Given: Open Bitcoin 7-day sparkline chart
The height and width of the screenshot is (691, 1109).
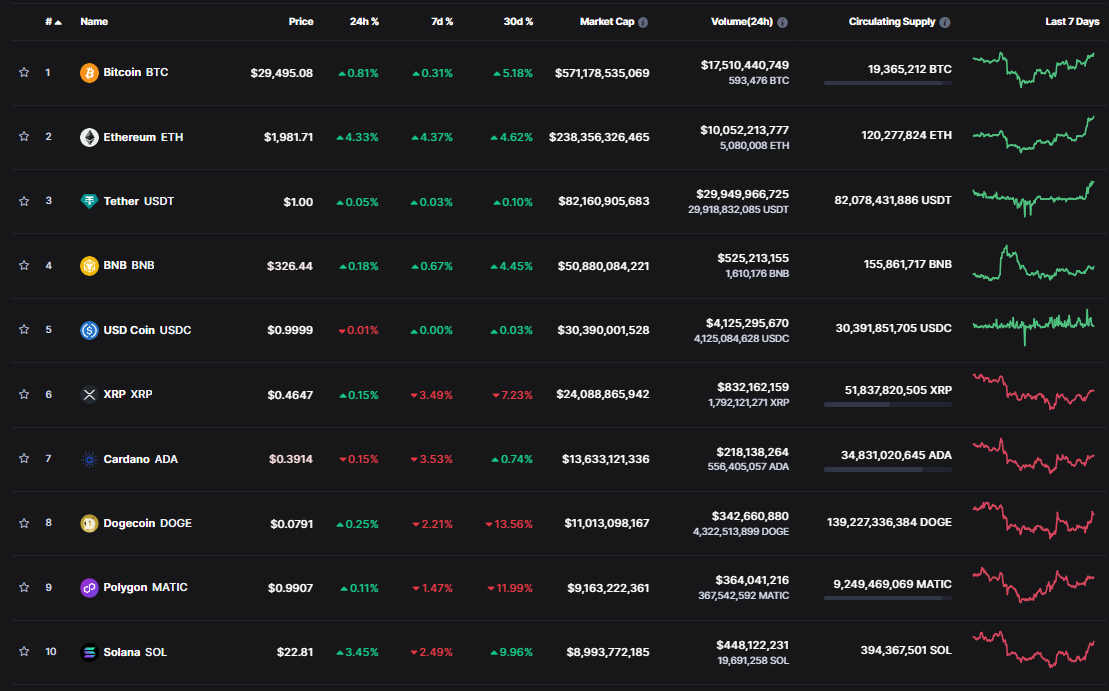Looking at the screenshot, I should (1033, 69).
